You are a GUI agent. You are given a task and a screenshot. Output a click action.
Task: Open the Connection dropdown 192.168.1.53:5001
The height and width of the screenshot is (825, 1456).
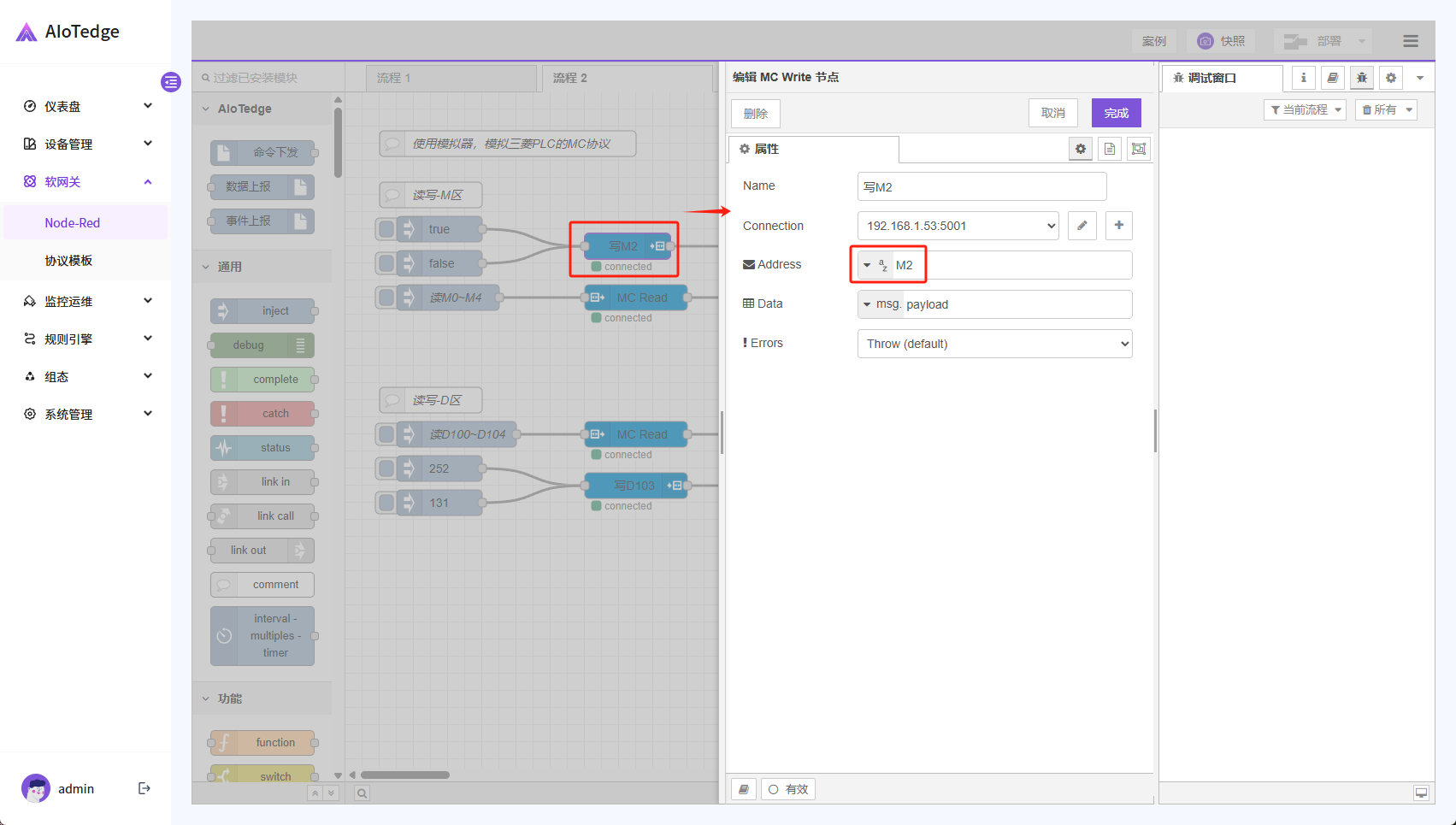tap(958, 226)
